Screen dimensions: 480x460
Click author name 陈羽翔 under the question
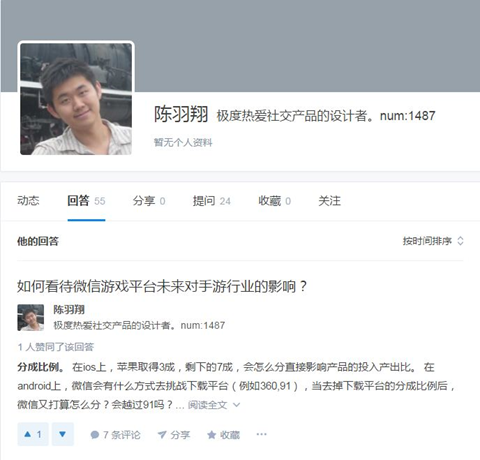pyautogui.click(x=69, y=310)
